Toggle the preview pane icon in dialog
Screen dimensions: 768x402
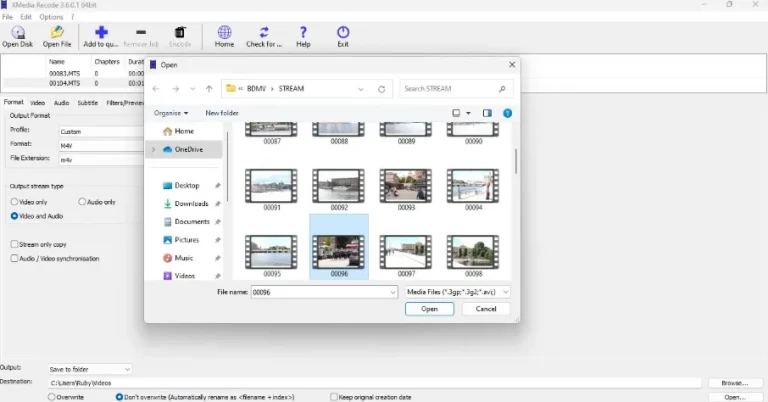(x=487, y=113)
